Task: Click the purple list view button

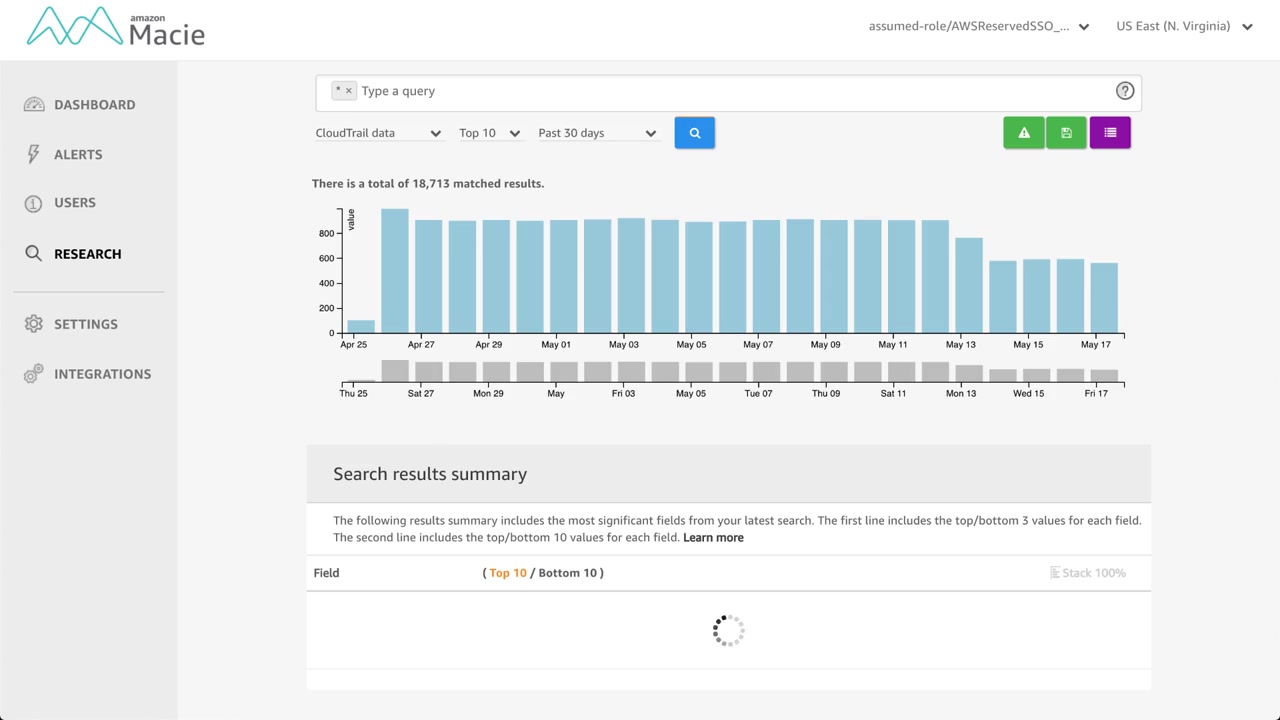Action: [1110, 133]
